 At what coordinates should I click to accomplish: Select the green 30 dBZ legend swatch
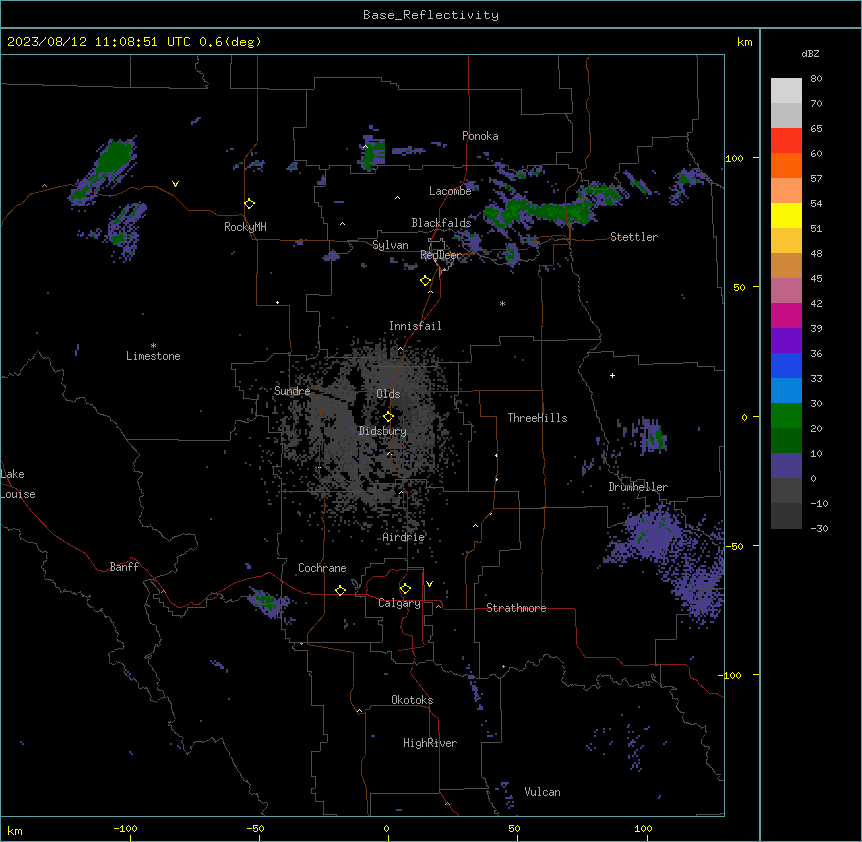(786, 416)
